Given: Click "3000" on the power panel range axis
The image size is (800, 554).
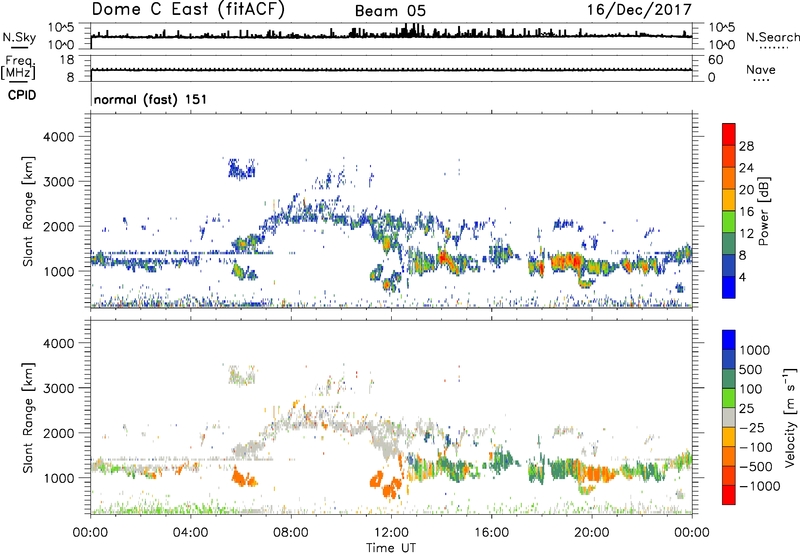Looking at the screenshot, I should click(58, 182).
